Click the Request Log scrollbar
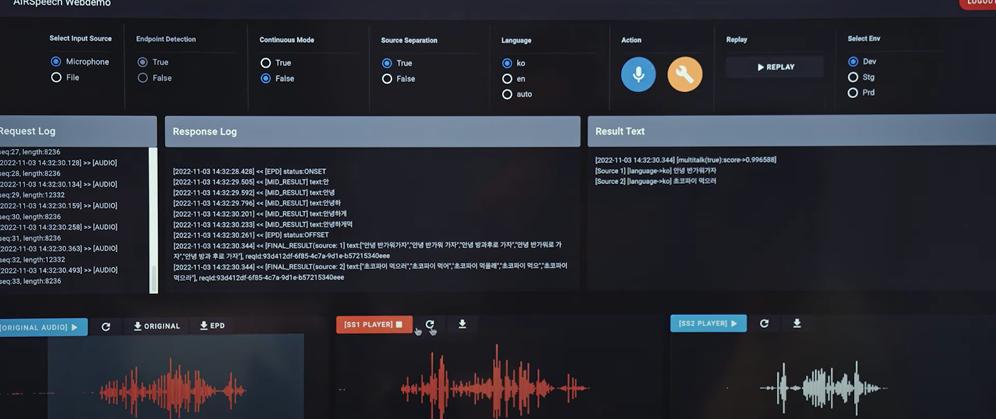The width and height of the screenshot is (996, 419). pos(153,220)
